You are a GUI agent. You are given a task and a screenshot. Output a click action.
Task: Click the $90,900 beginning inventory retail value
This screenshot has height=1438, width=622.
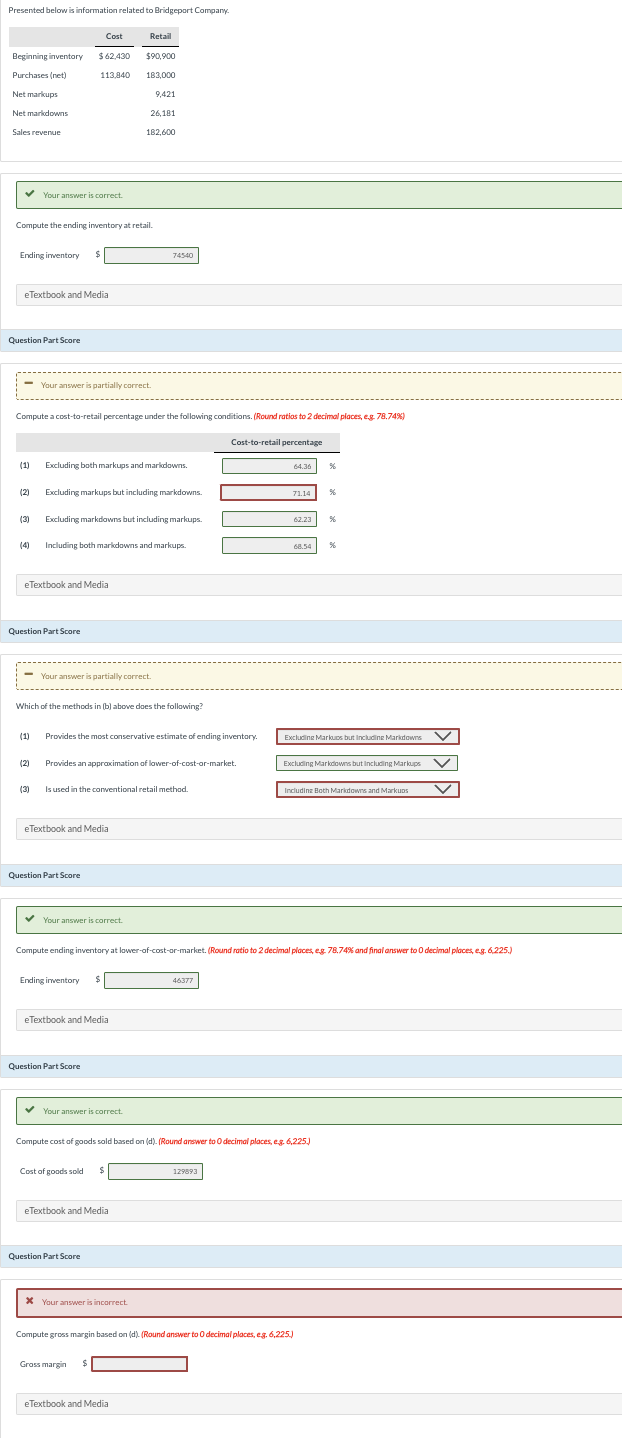(161, 56)
